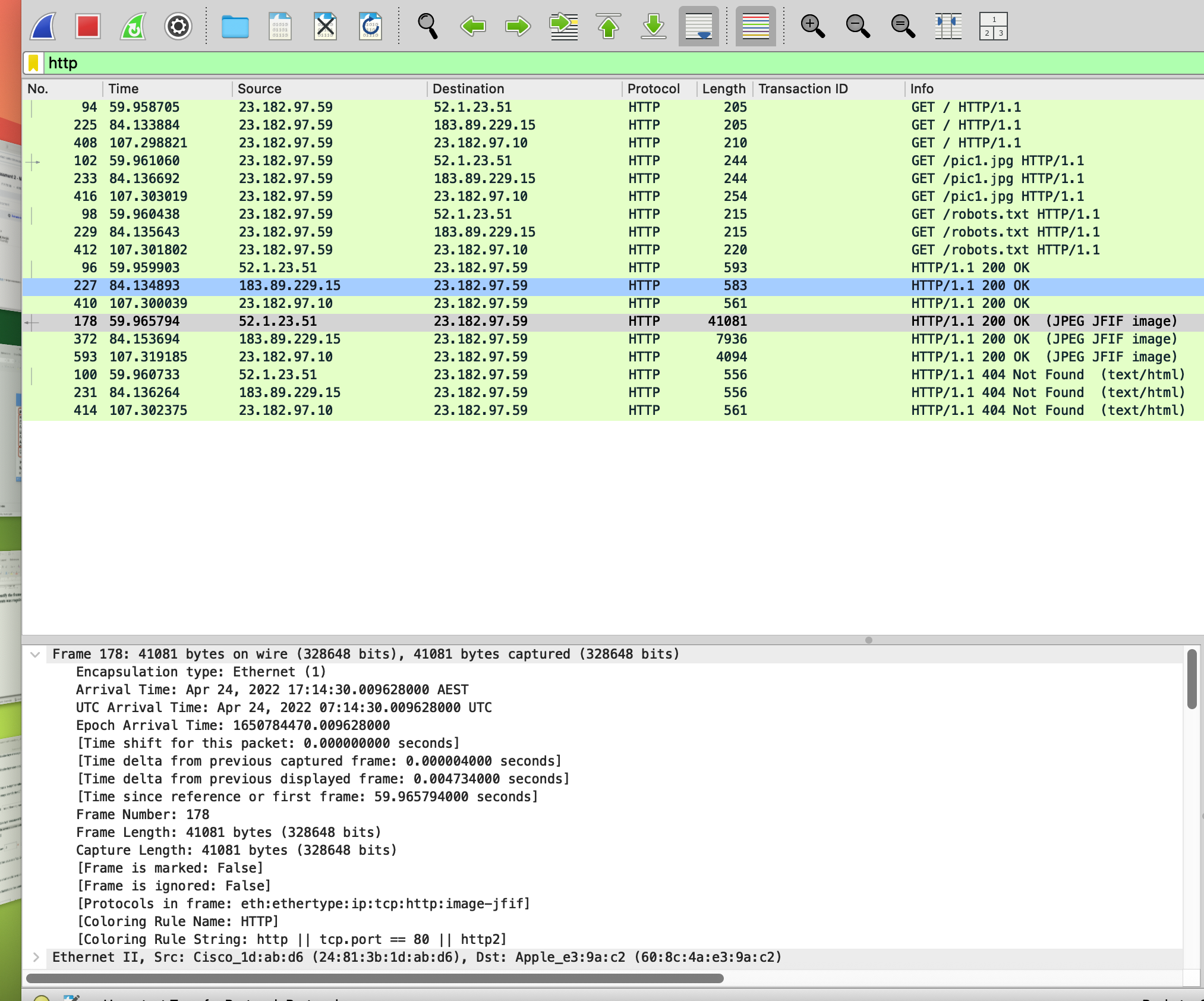Open the Find Packet search tool
Screen dimensions: 1204x1001
point(427,26)
